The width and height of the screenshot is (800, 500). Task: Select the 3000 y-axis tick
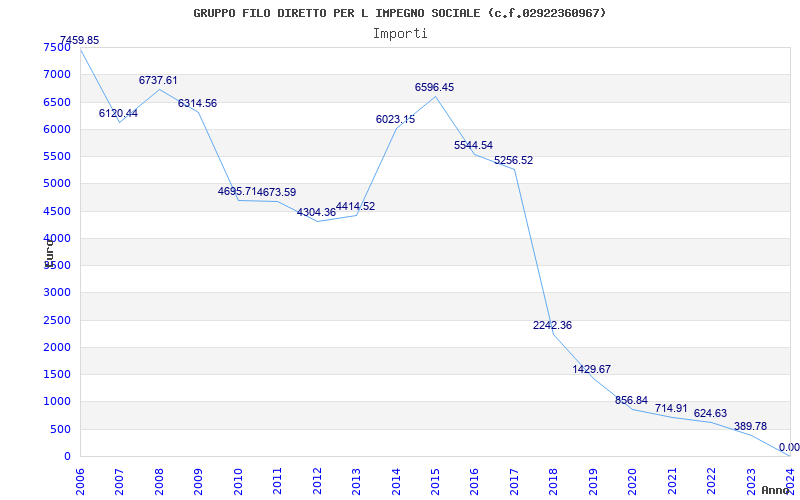point(57,293)
